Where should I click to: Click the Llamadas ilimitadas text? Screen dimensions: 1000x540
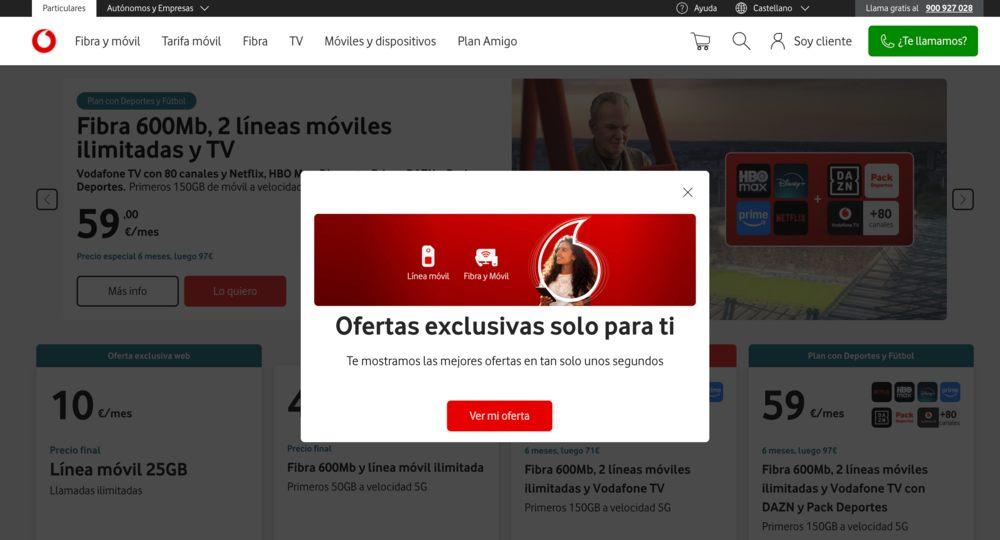(x=96, y=490)
